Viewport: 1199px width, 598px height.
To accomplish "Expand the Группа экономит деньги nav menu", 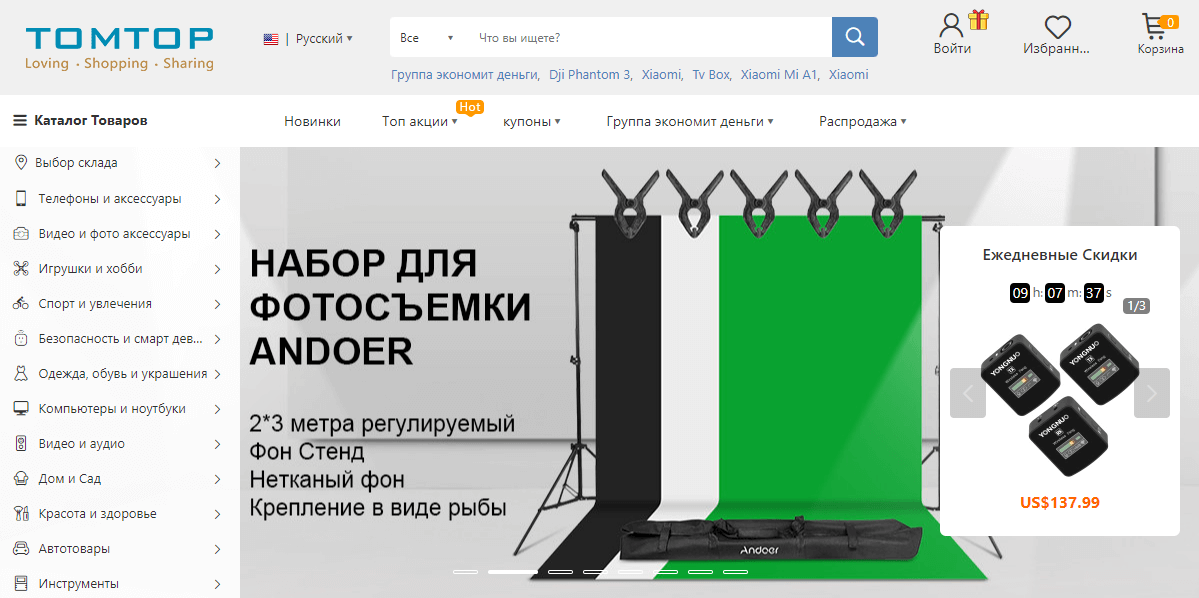I will tap(690, 122).
